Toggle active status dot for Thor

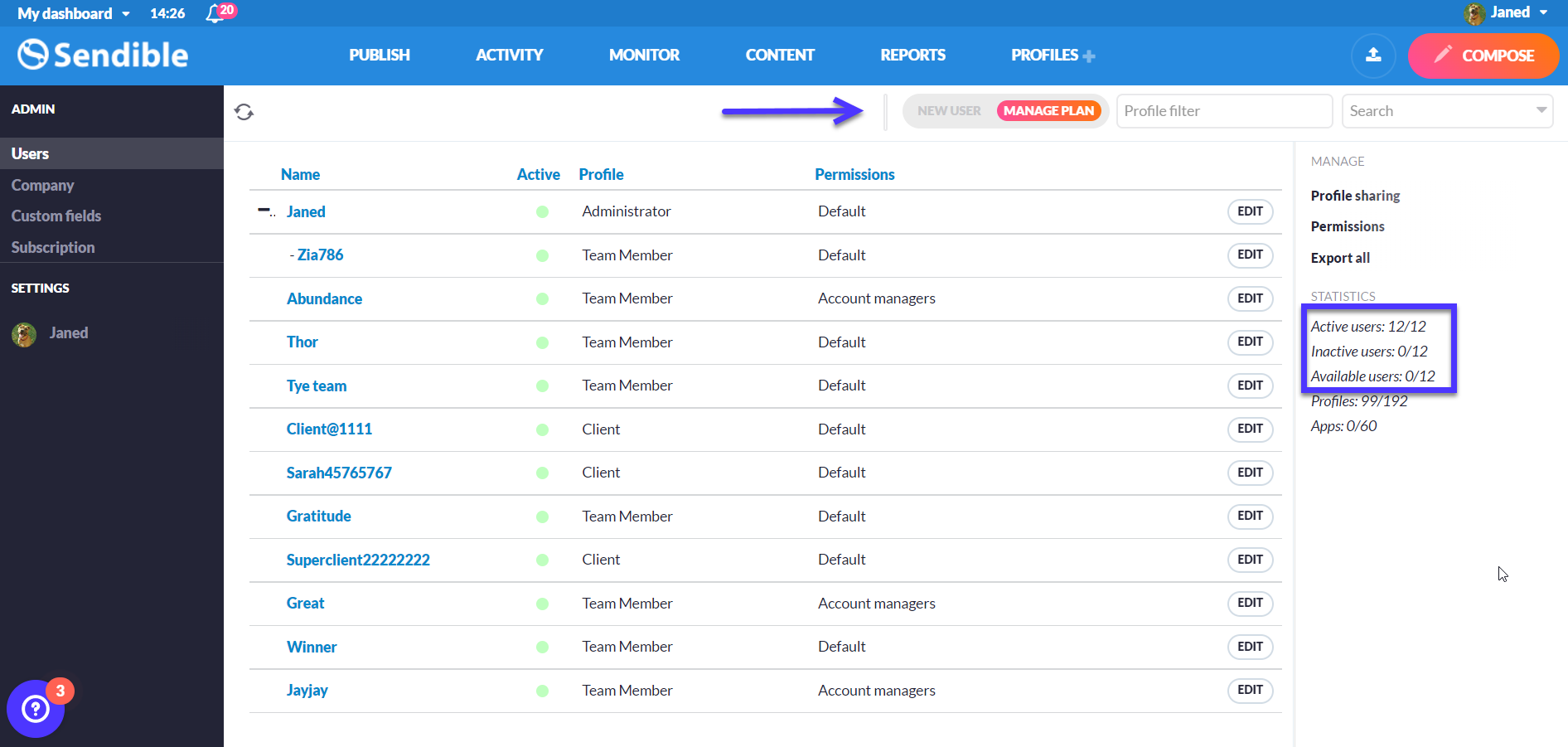pyautogui.click(x=542, y=342)
